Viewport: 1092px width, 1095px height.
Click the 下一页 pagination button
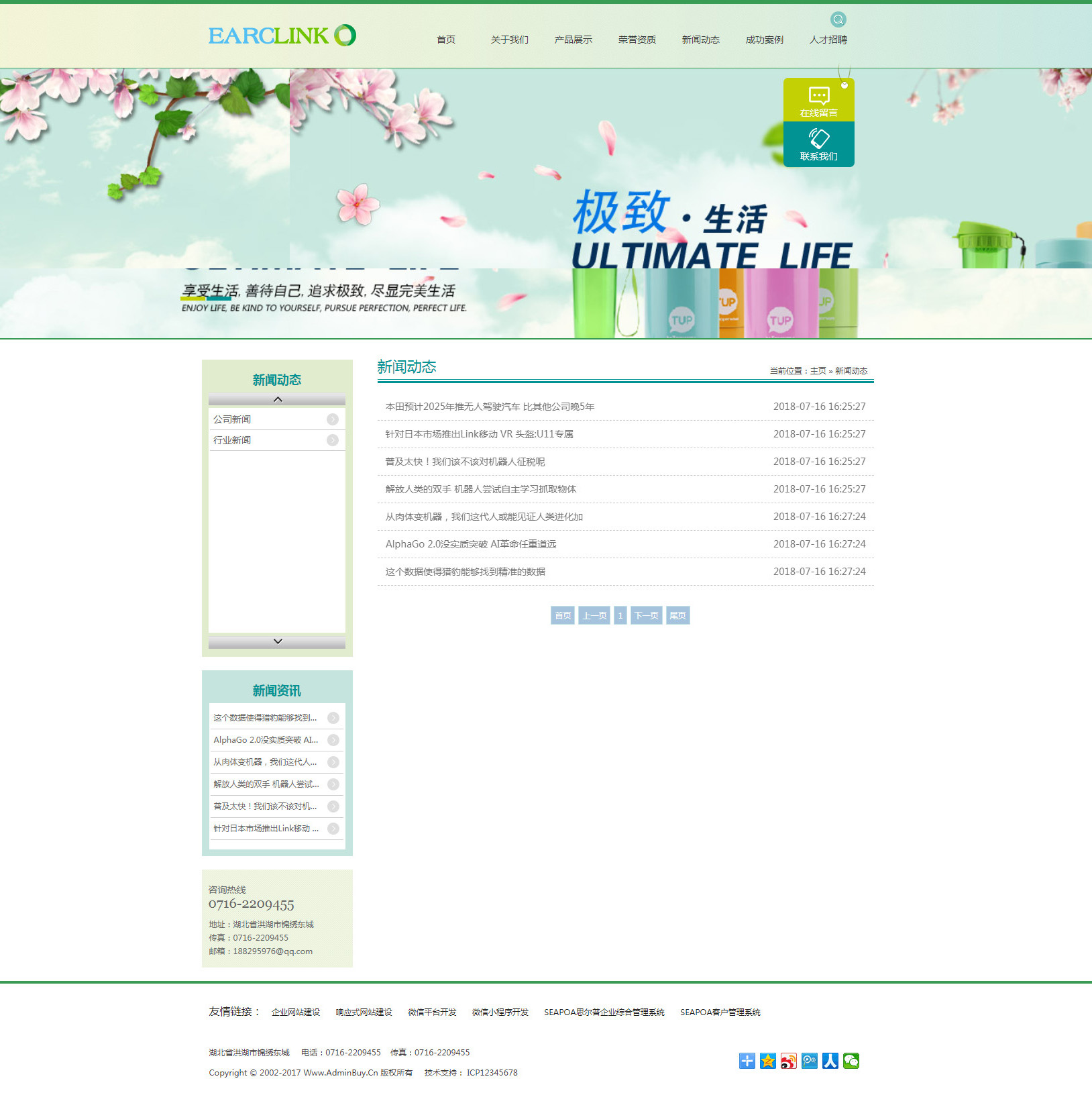(646, 615)
